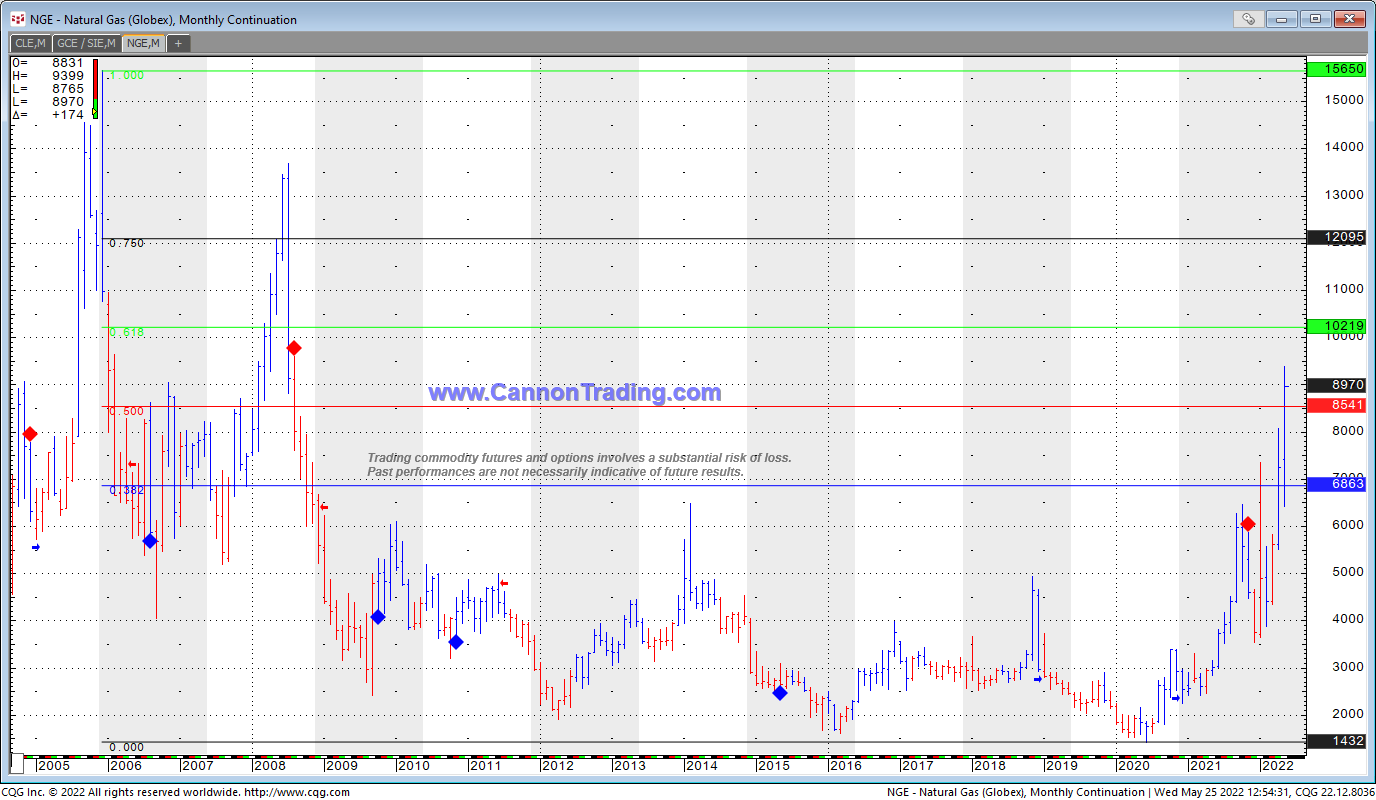Click the blue diamond marker in 2015
The height and width of the screenshot is (800, 1376).
pyautogui.click(x=780, y=693)
